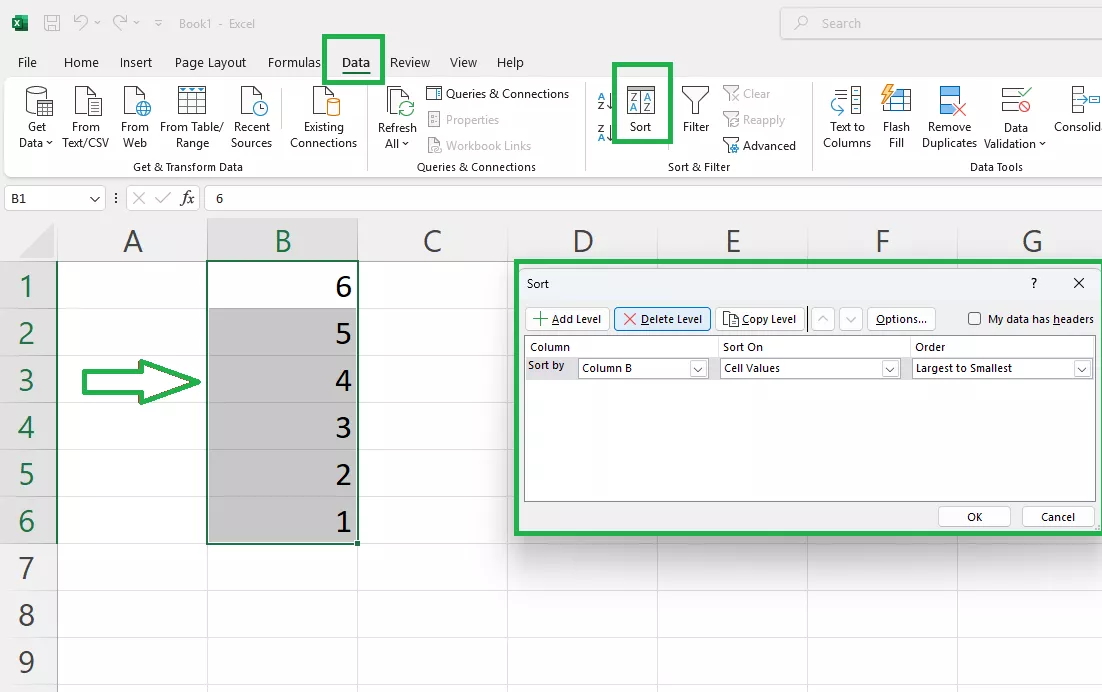The height and width of the screenshot is (692, 1102).
Task: Open the Page Layout tab
Action: tap(210, 63)
